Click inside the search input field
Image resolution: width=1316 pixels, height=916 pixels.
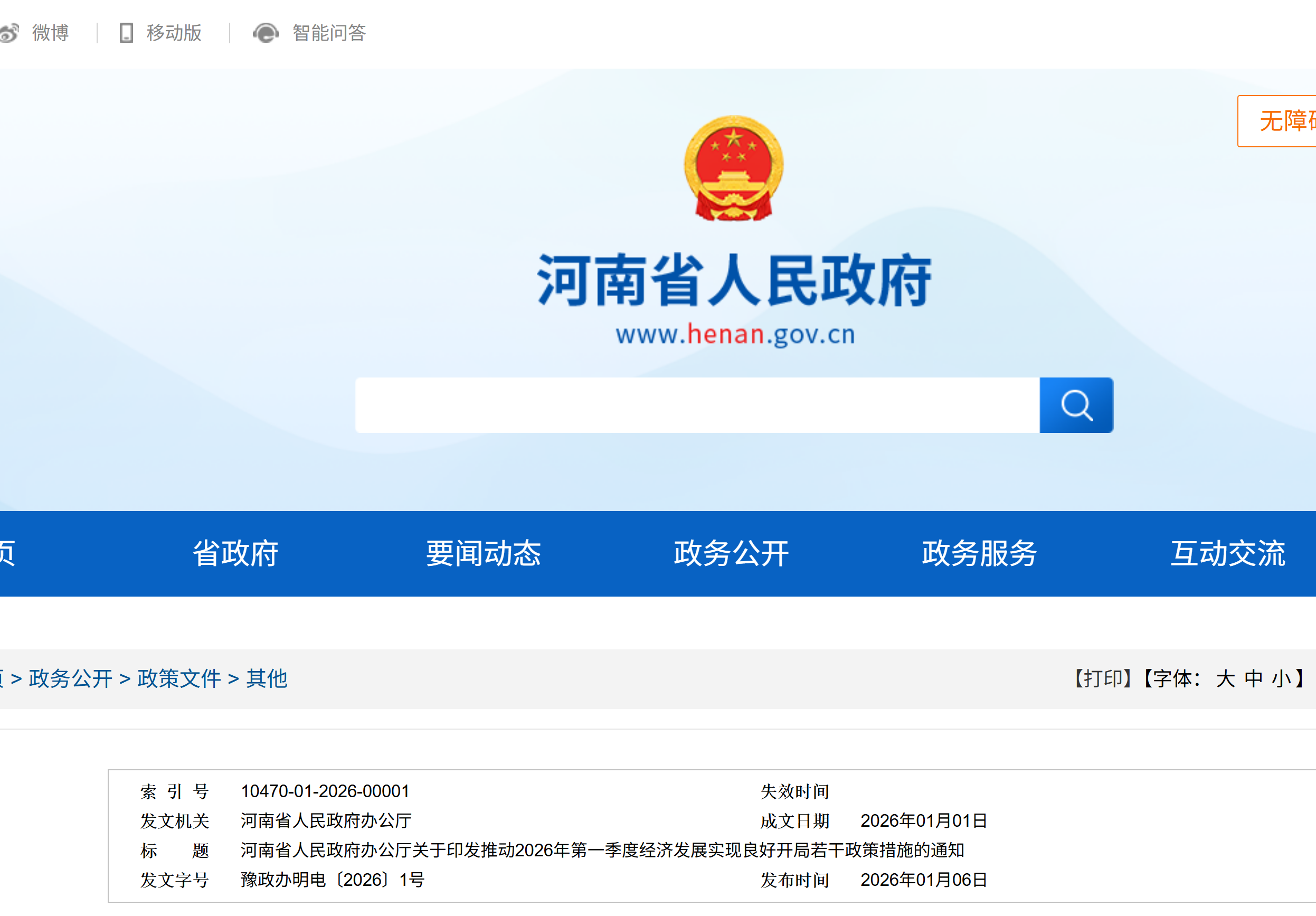[x=688, y=405]
